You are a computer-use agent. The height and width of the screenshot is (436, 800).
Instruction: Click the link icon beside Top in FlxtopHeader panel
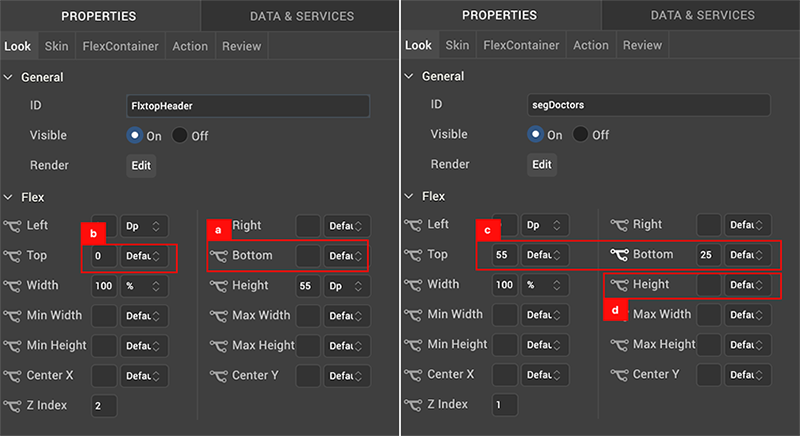pos(12,256)
